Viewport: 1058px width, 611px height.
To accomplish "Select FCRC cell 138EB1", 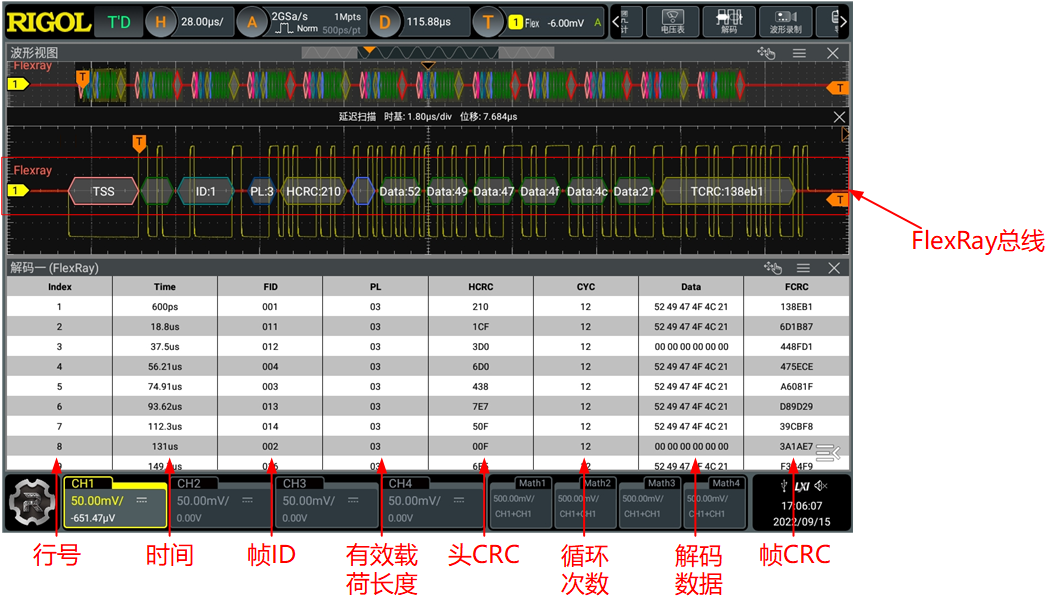I will (796, 307).
